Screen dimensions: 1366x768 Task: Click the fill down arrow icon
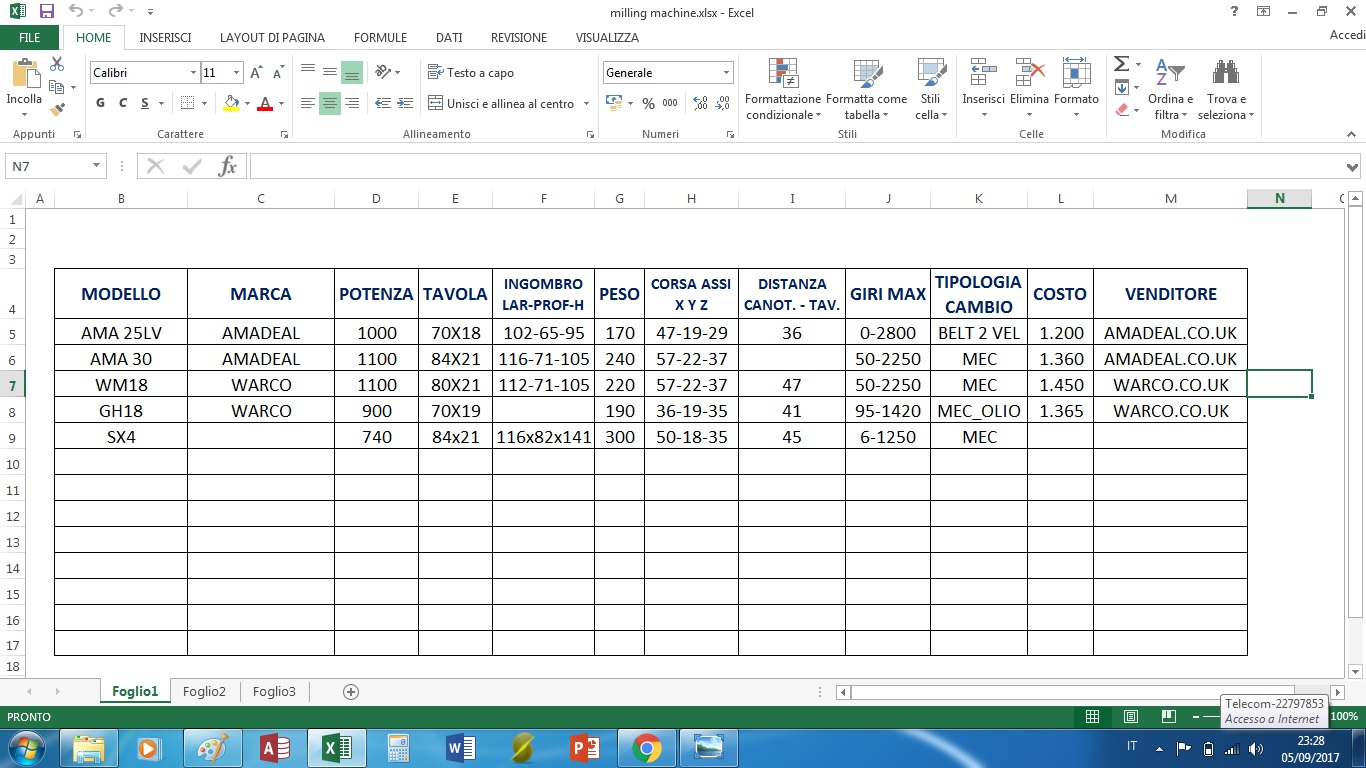point(1122,87)
